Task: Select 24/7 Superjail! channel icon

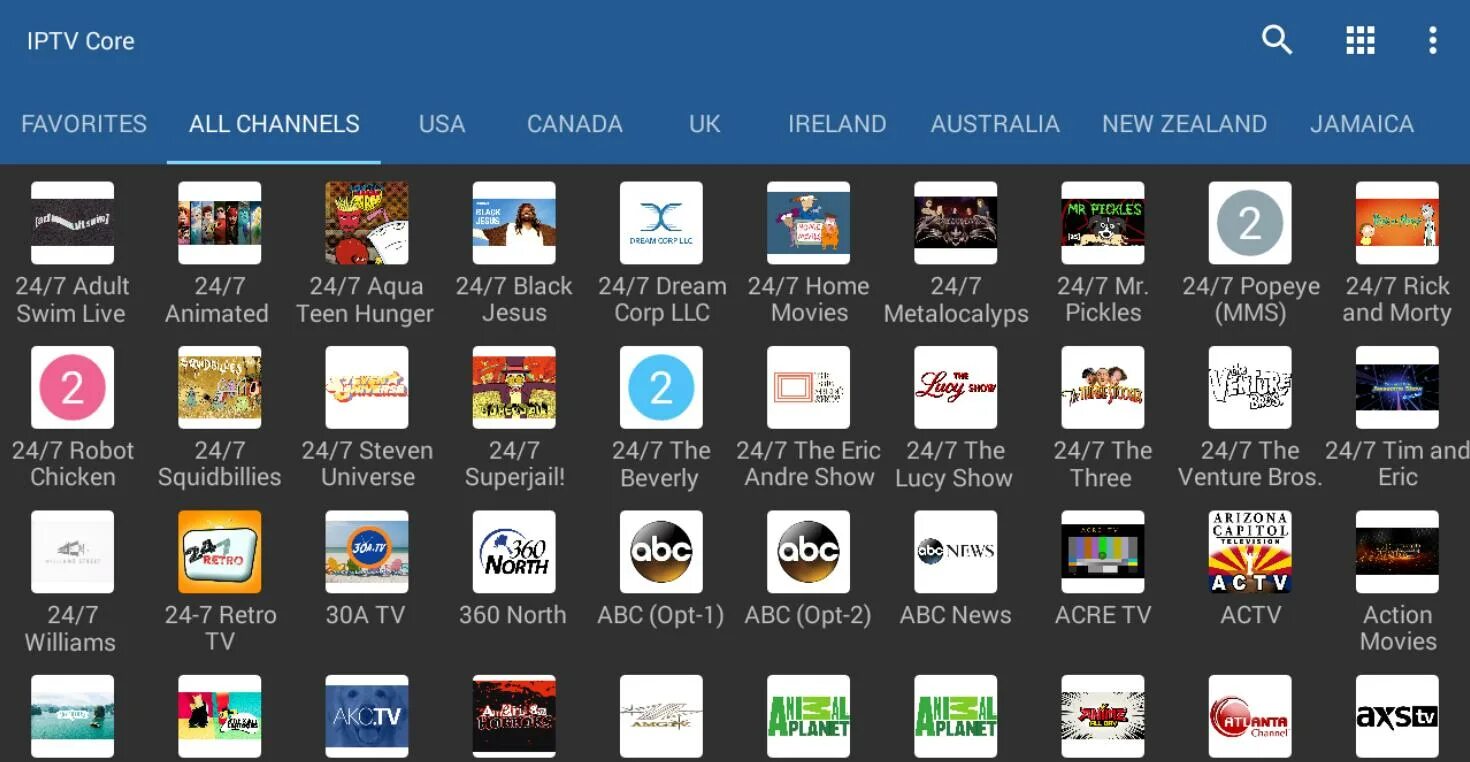Action: click(x=514, y=388)
